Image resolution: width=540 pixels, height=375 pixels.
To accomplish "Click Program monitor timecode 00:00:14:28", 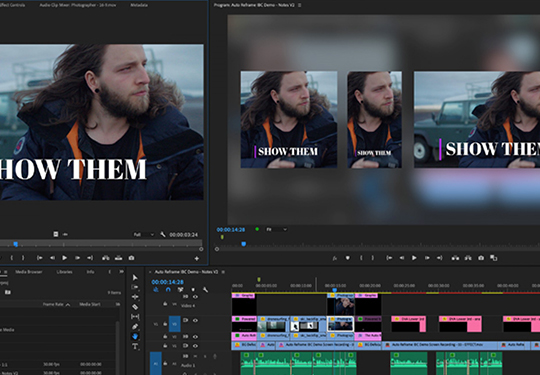I will (x=231, y=230).
